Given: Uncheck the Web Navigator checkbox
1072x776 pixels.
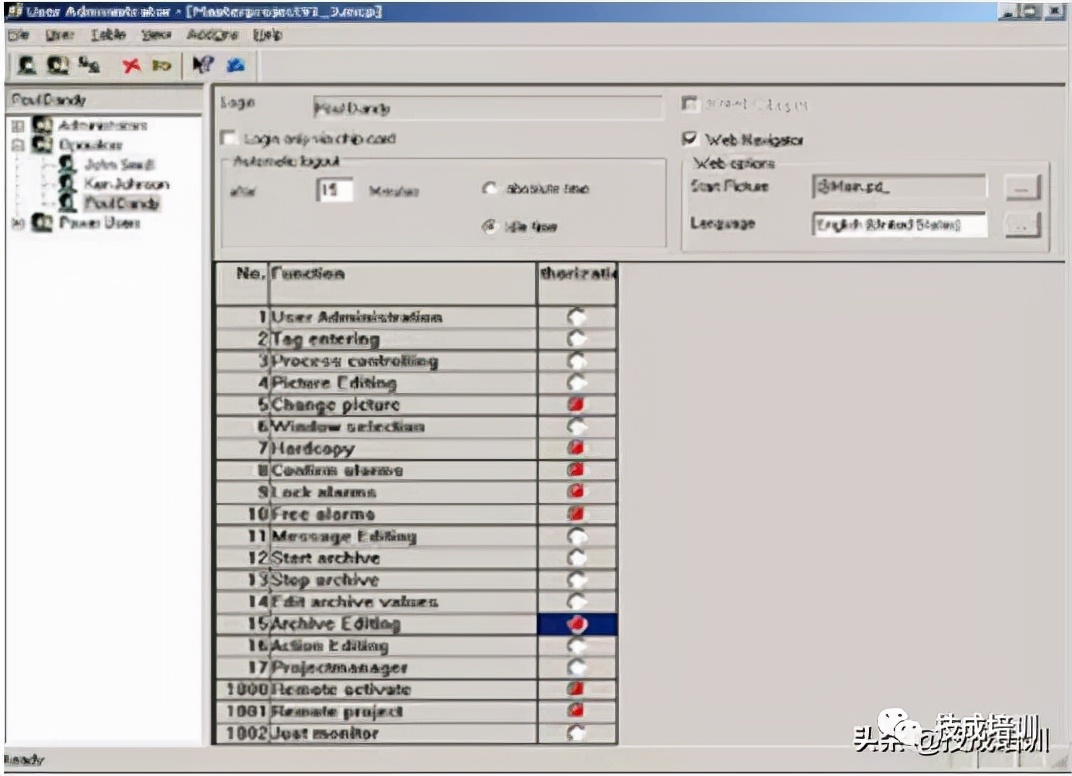Looking at the screenshot, I should (690, 139).
